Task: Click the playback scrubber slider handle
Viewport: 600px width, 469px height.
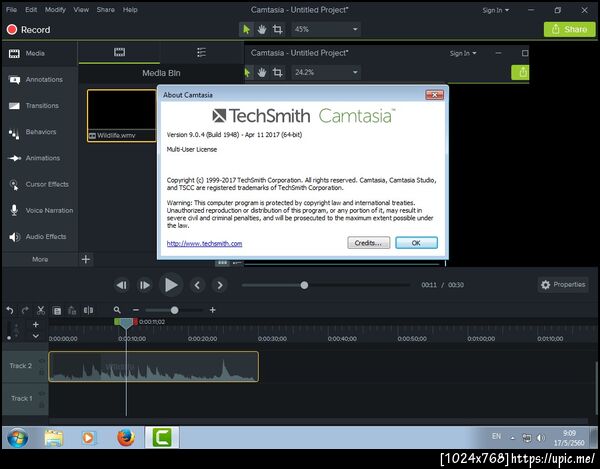Action: click(304, 285)
